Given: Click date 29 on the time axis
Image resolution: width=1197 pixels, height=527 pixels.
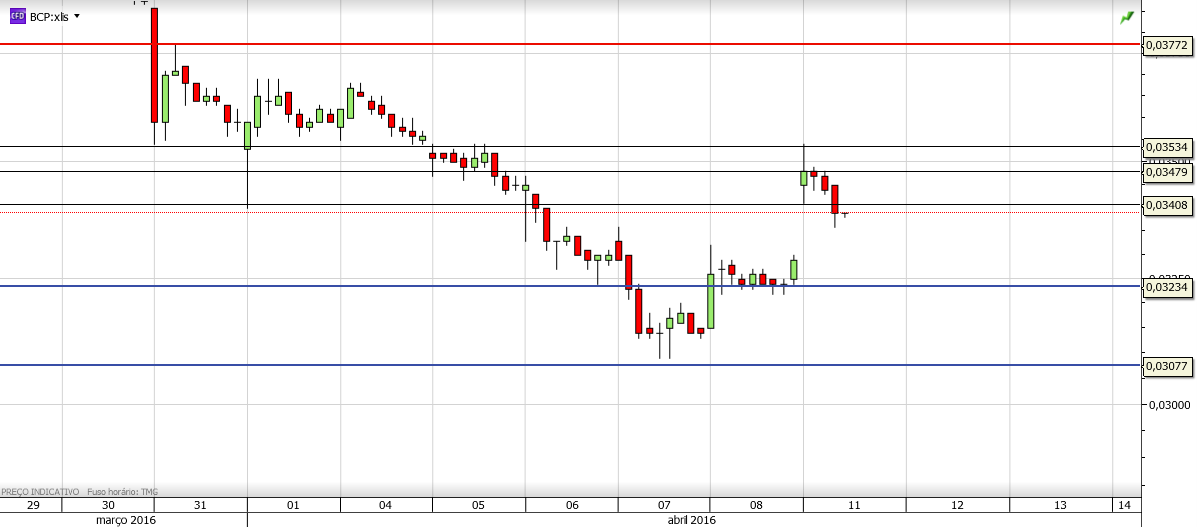Looking at the screenshot, I should (33, 506).
